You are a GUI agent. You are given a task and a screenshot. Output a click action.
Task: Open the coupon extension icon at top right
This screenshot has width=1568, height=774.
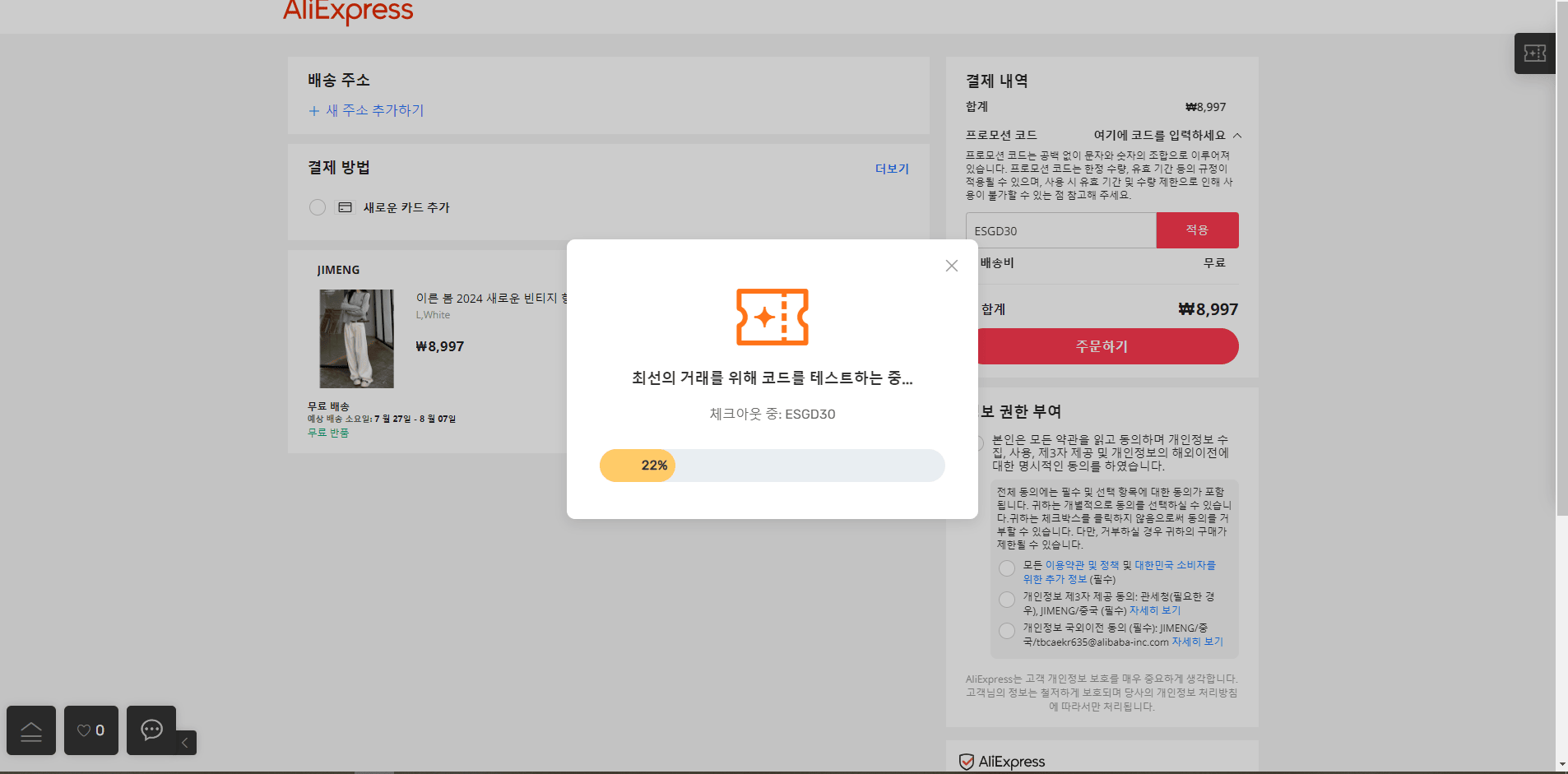click(x=1535, y=53)
